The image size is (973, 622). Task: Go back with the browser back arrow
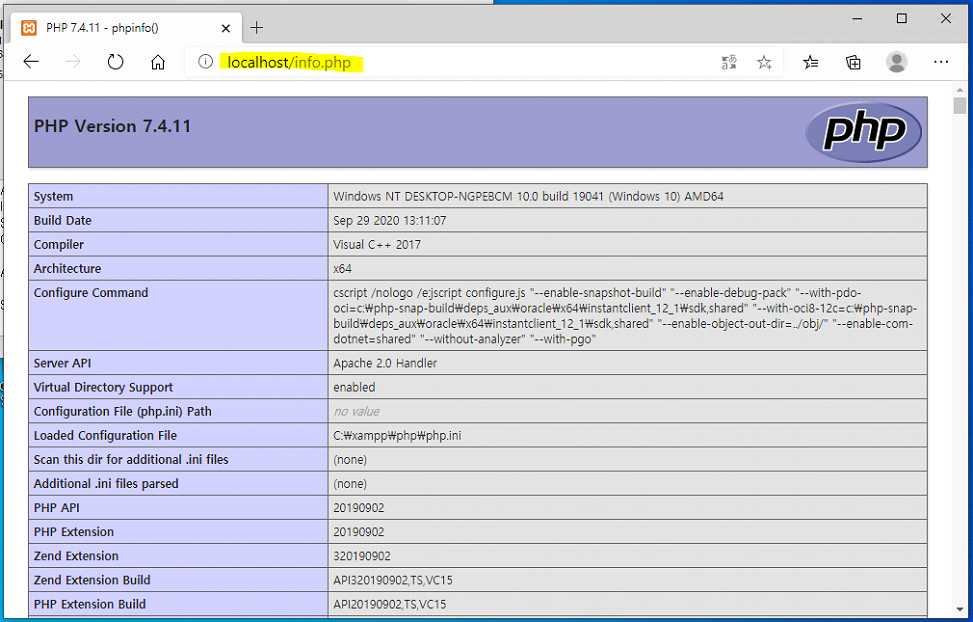[31, 61]
